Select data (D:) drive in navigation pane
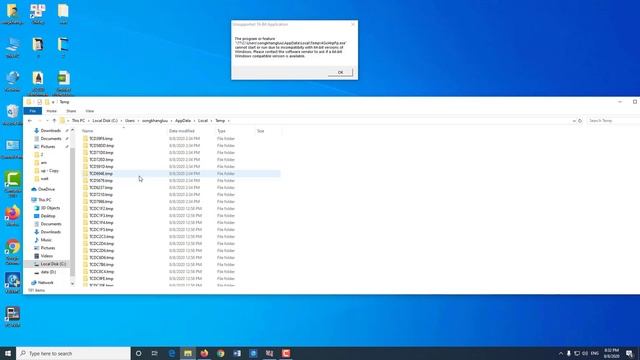 pos(48,272)
